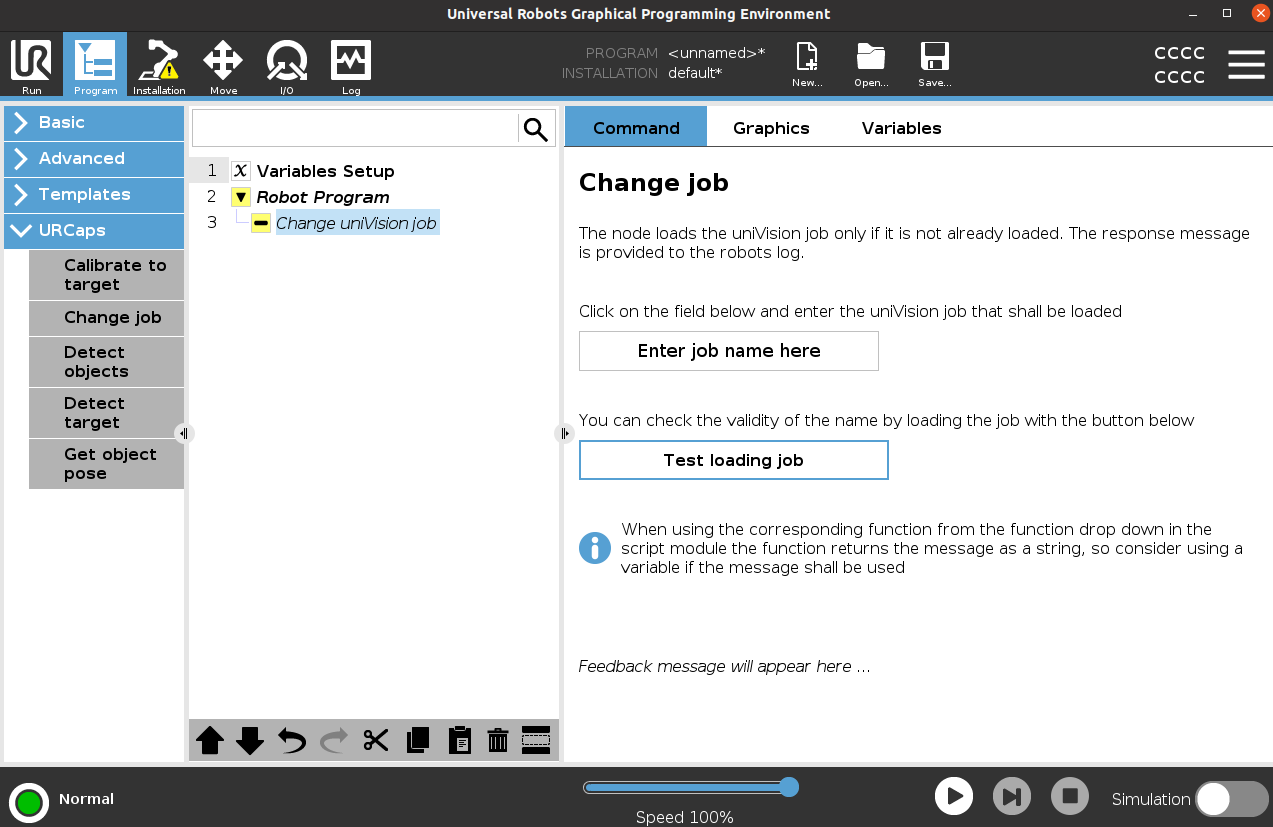This screenshot has width=1273, height=827.
Task: Switch to the Variables tab
Action: point(902,128)
